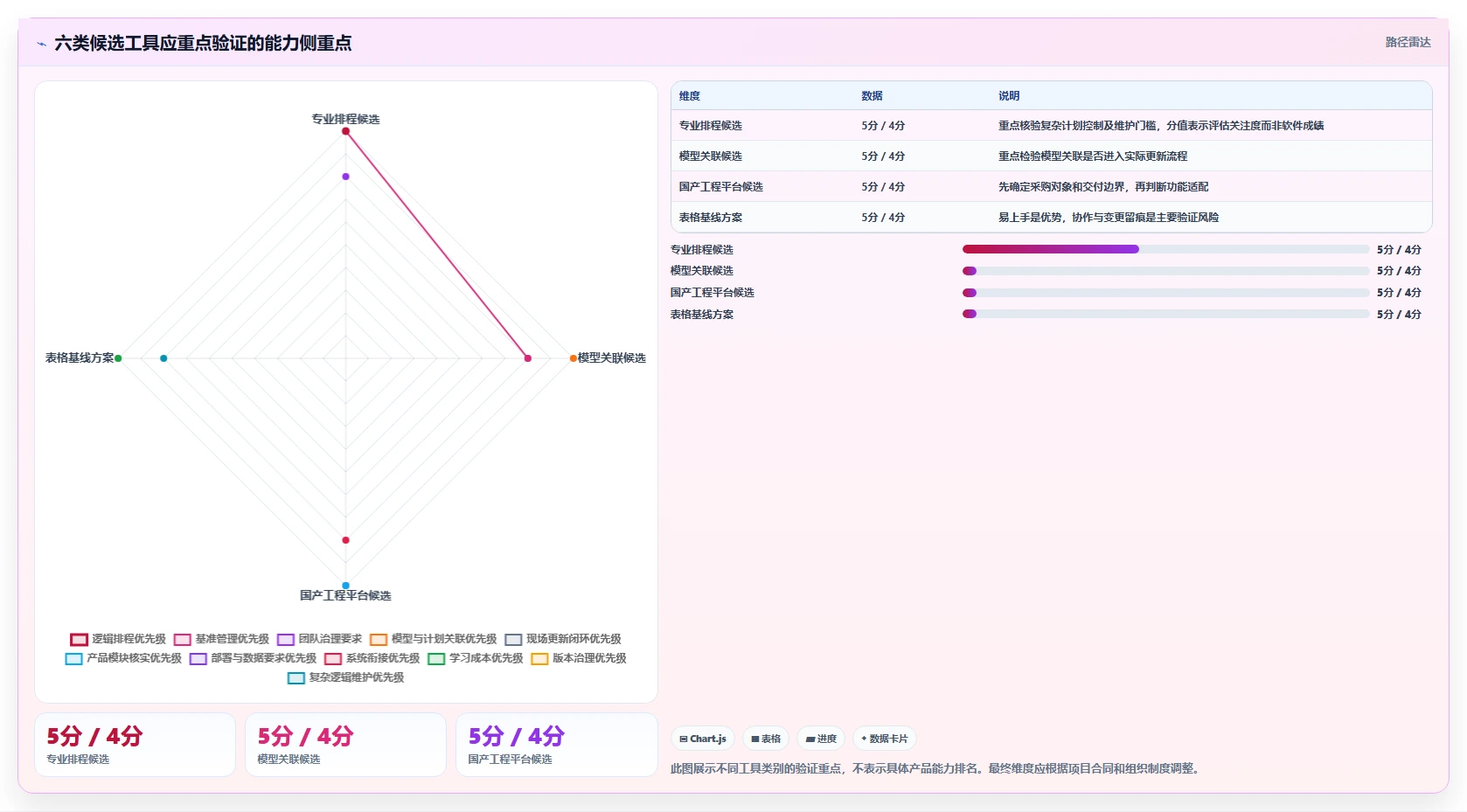Hide the 现场更新闭环优先级 legend entry
The height and width of the screenshot is (812, 1467).
click(x=563, y=639)
